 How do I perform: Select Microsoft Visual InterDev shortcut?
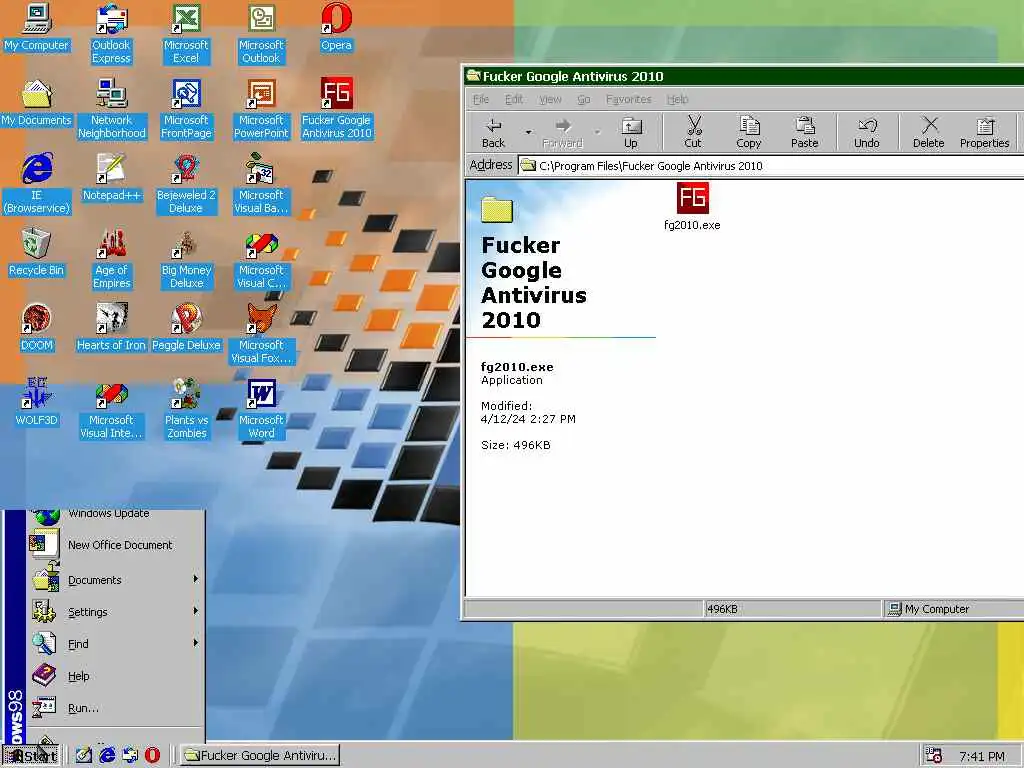pos(112,409)
